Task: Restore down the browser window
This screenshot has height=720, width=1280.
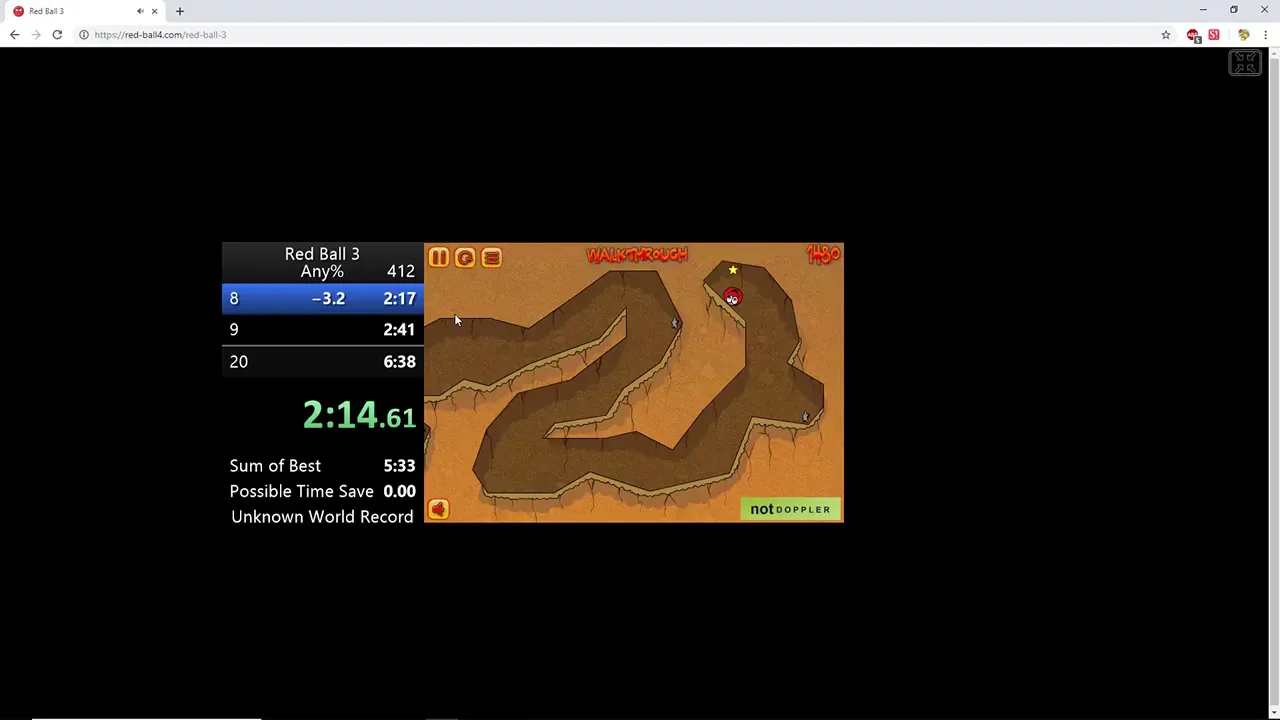Action: pos(1234,10)
